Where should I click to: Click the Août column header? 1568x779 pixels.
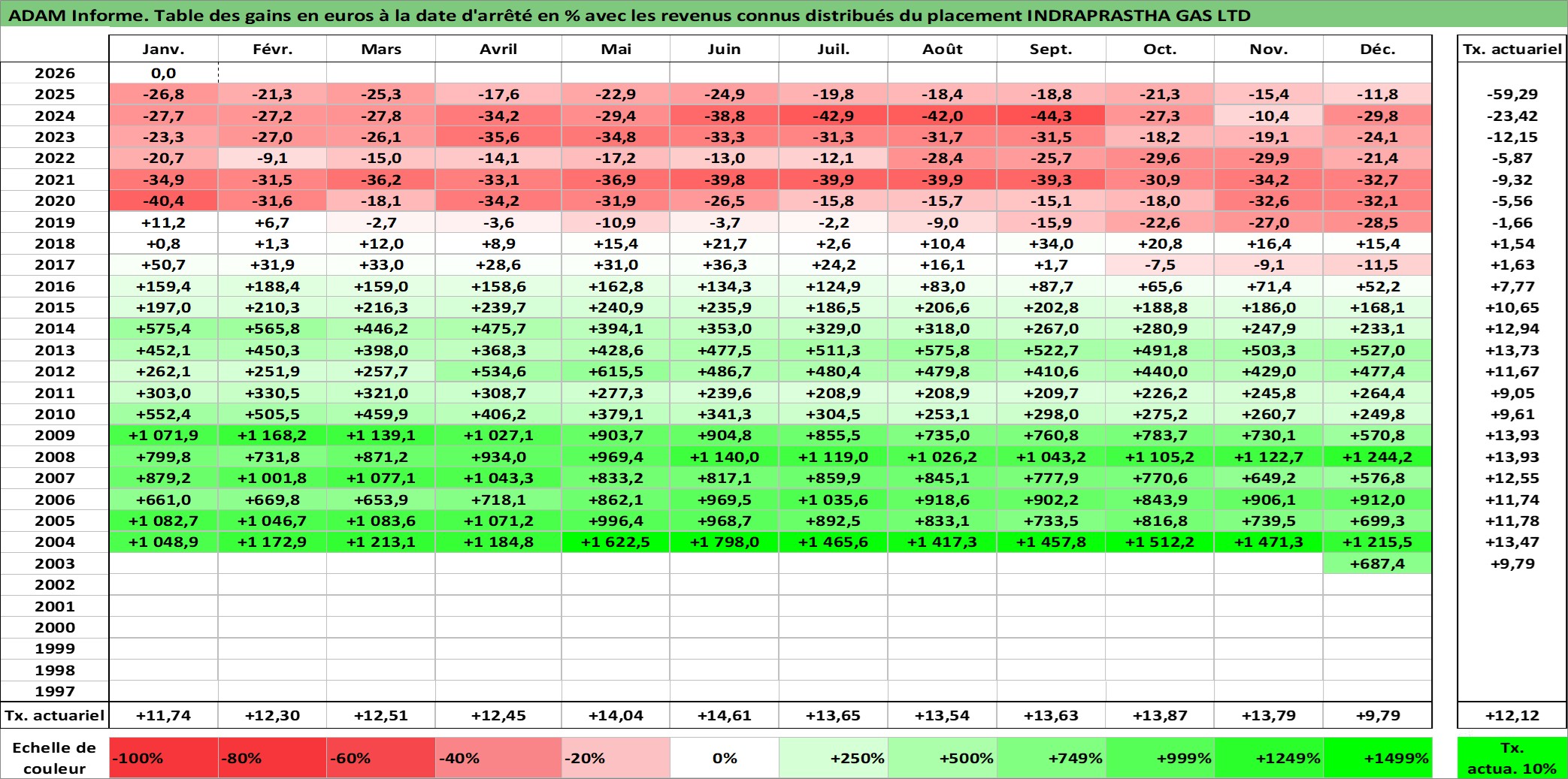943,49
